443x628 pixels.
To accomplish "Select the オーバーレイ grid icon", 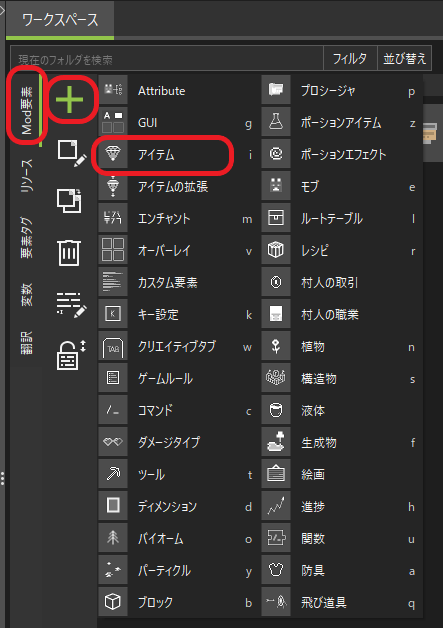I will [x=113, y=250].
